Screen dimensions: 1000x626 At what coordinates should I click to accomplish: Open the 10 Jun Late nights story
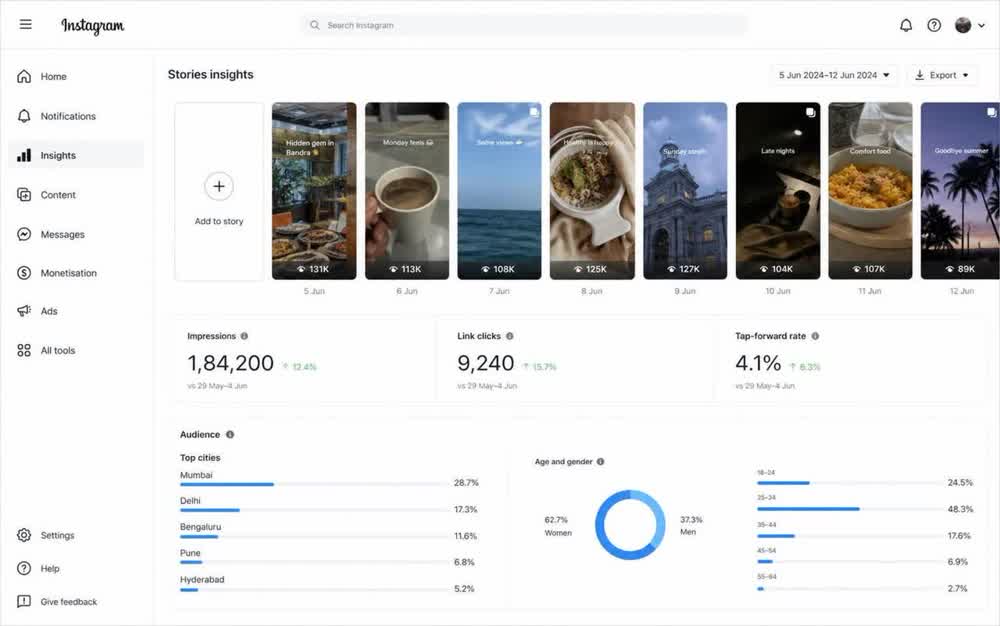tap(777, 191)
